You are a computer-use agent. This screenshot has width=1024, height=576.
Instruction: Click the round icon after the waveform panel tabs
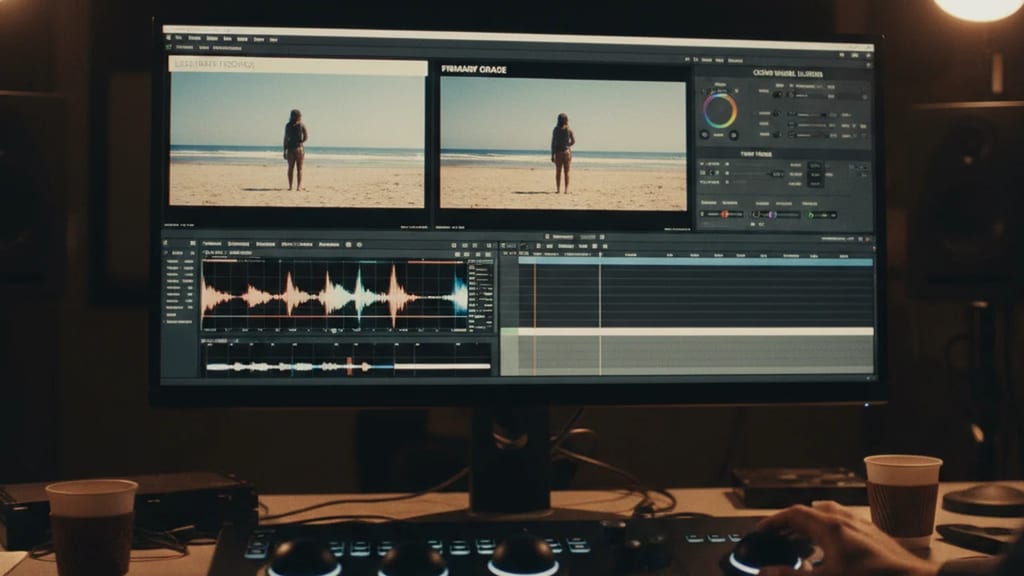click(359, 244)
